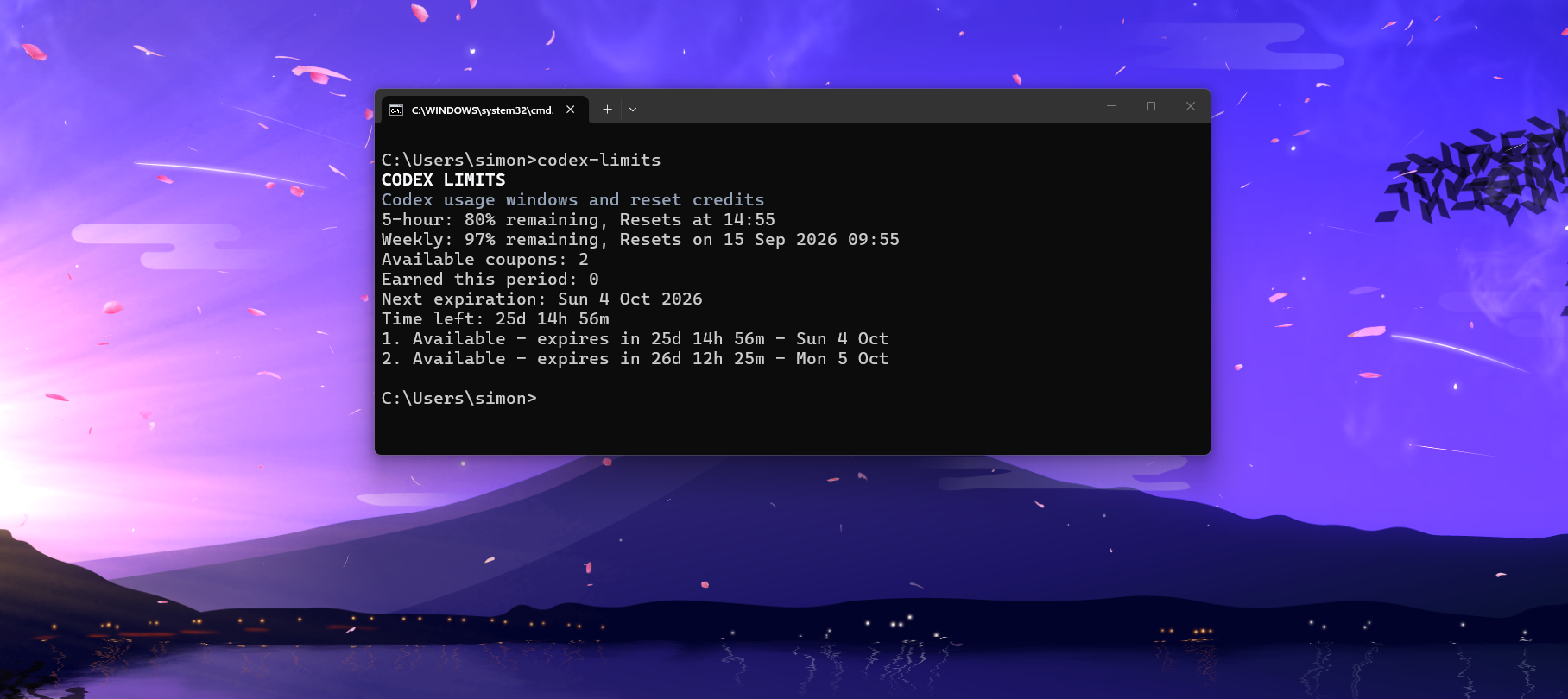Click the Next expiration Sun 4 Oct line

tap(542, 299)
